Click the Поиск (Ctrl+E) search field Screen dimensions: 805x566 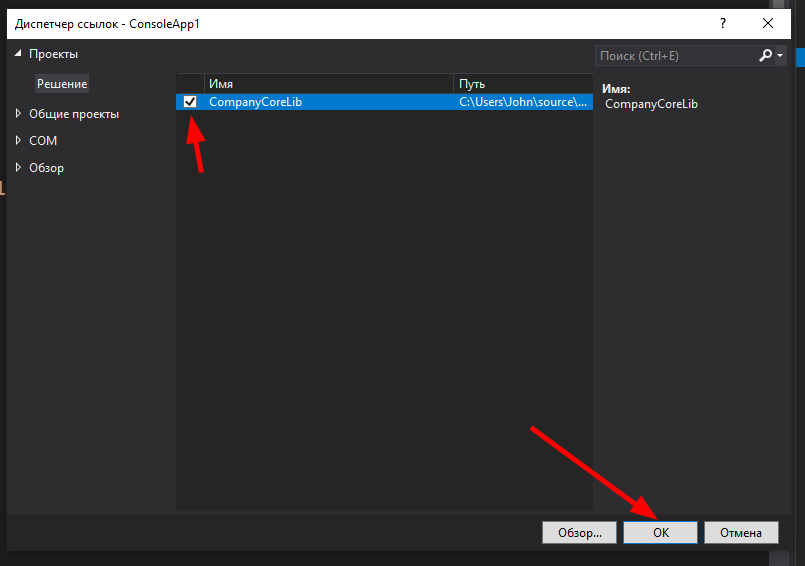[675, 56]
